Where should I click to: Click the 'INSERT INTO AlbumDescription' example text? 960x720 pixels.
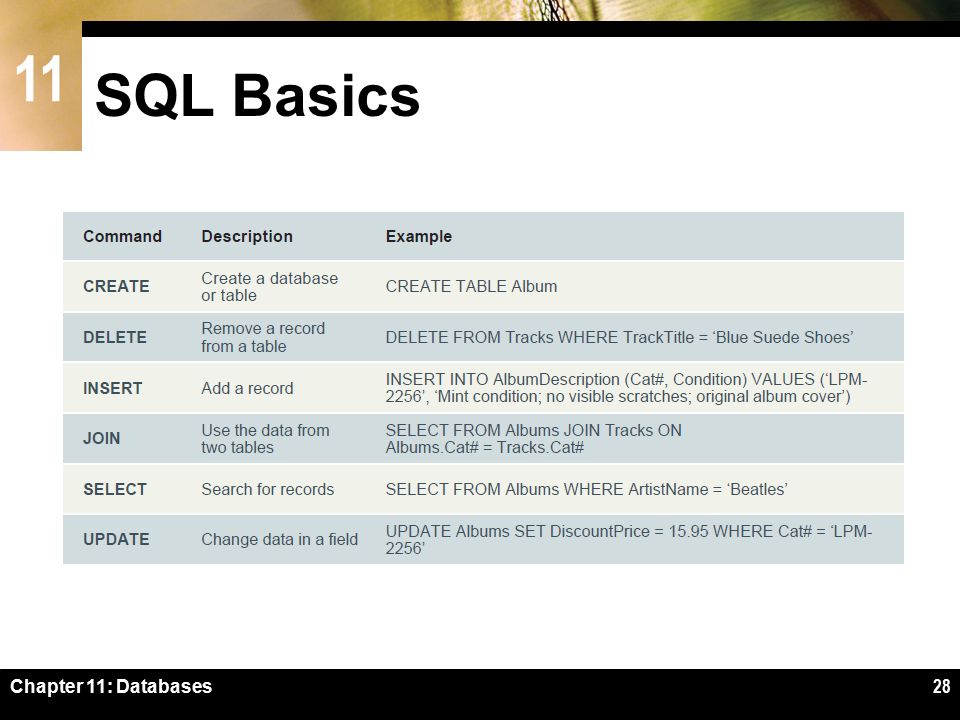[626, 388]
